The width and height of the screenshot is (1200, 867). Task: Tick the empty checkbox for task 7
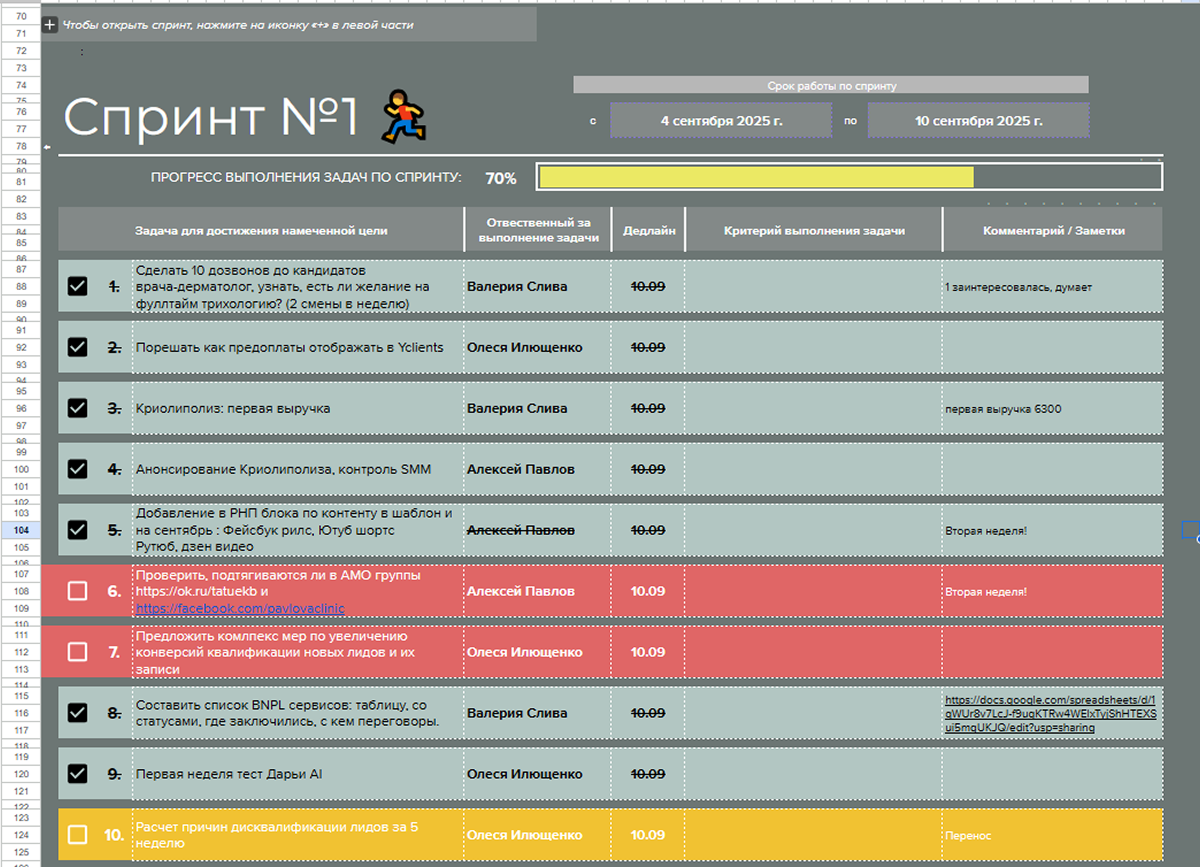coord(77,652)
